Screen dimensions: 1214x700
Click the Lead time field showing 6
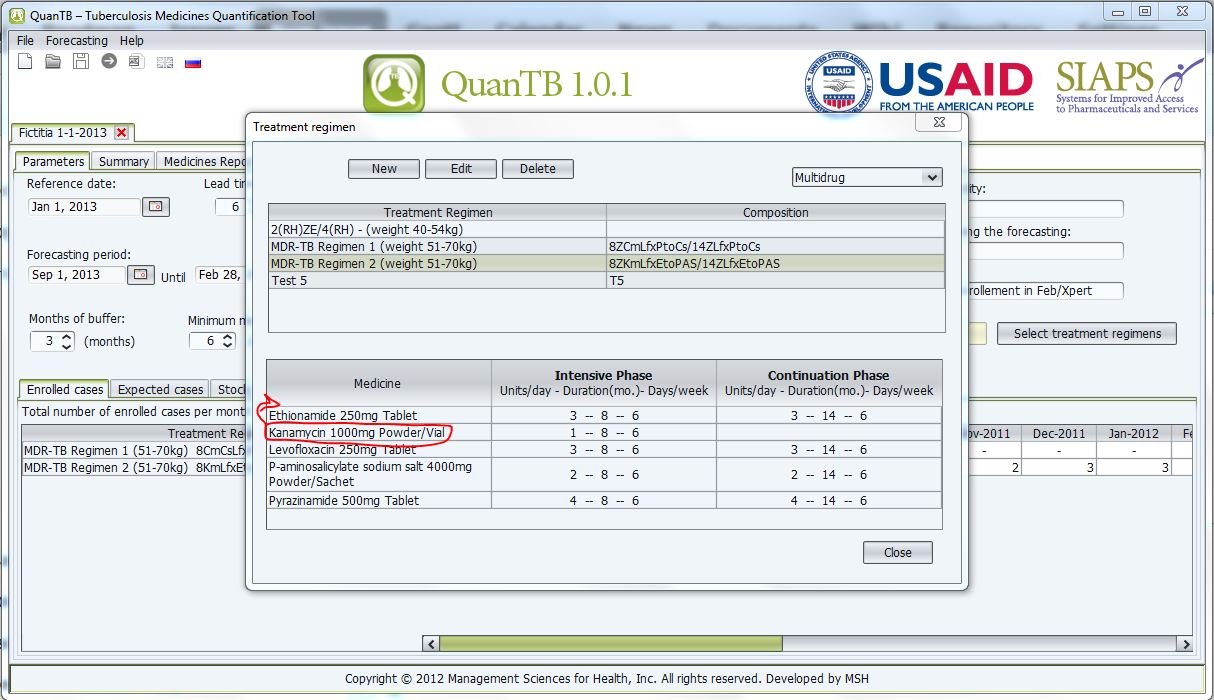[x=231, y=207]
